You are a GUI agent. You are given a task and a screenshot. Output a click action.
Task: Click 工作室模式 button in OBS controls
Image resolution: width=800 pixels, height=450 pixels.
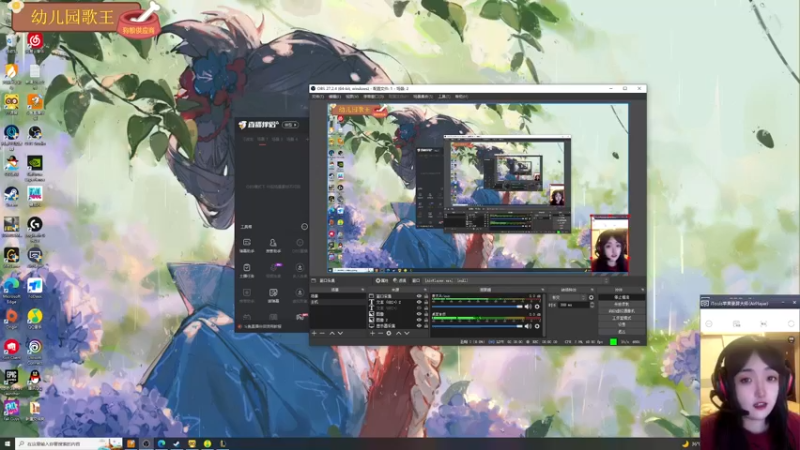tap(622, 318)
